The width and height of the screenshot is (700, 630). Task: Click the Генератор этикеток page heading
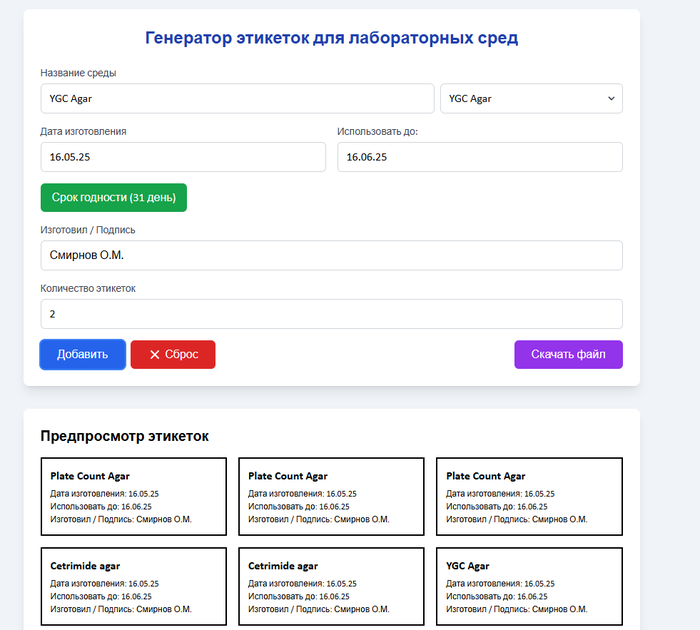click(331, 39)
